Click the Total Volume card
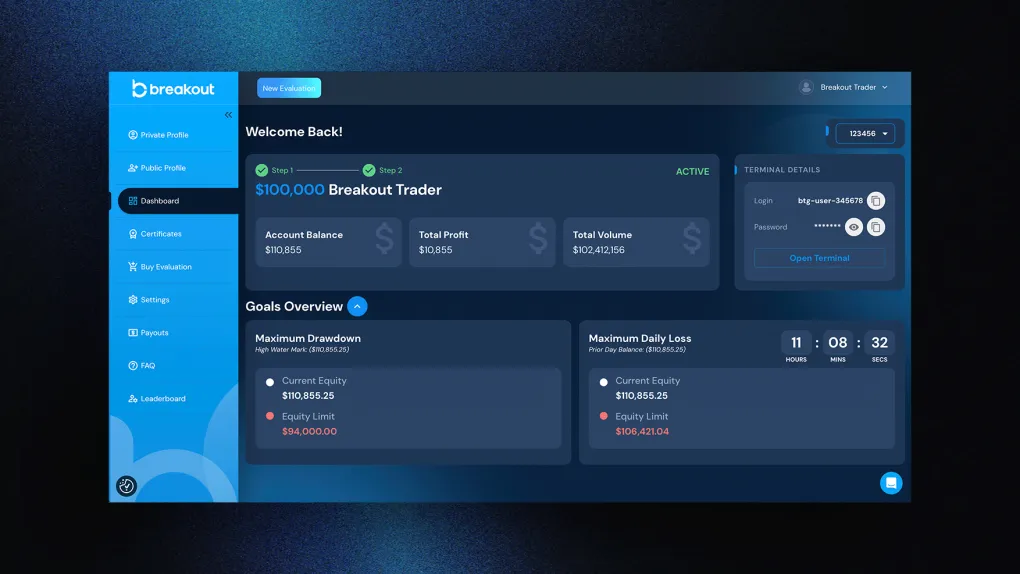 636,242
